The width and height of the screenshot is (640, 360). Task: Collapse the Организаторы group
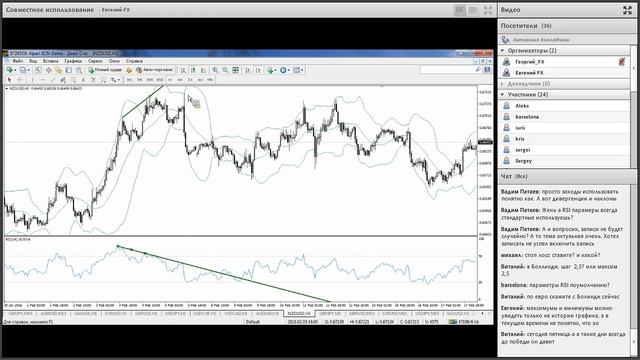(503, 51)
